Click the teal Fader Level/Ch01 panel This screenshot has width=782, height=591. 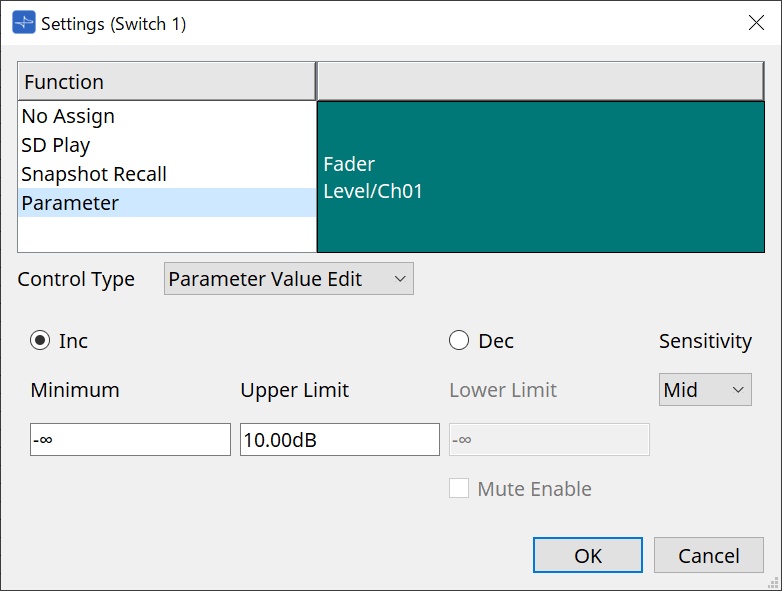[540, 177]
